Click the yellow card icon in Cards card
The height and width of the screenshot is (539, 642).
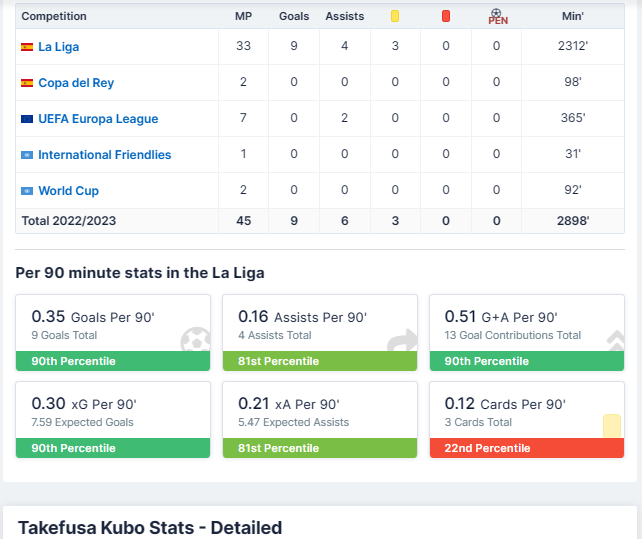tap(611, 426)
